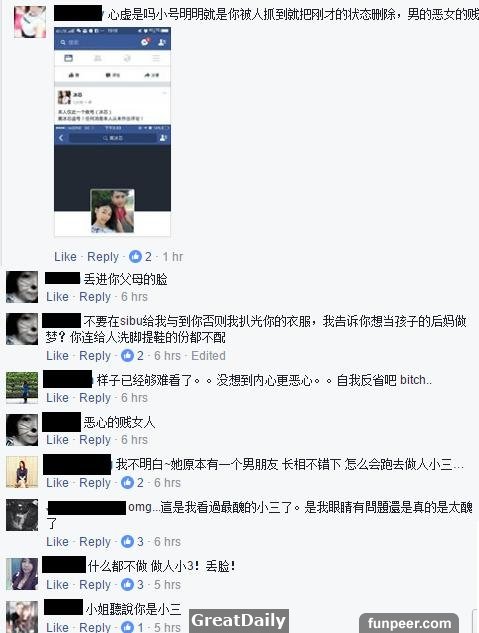The width and height of the screenshot is (479, 633).
Task: Click the like icon on 什么都不做 comment
Action: [127, 585]
